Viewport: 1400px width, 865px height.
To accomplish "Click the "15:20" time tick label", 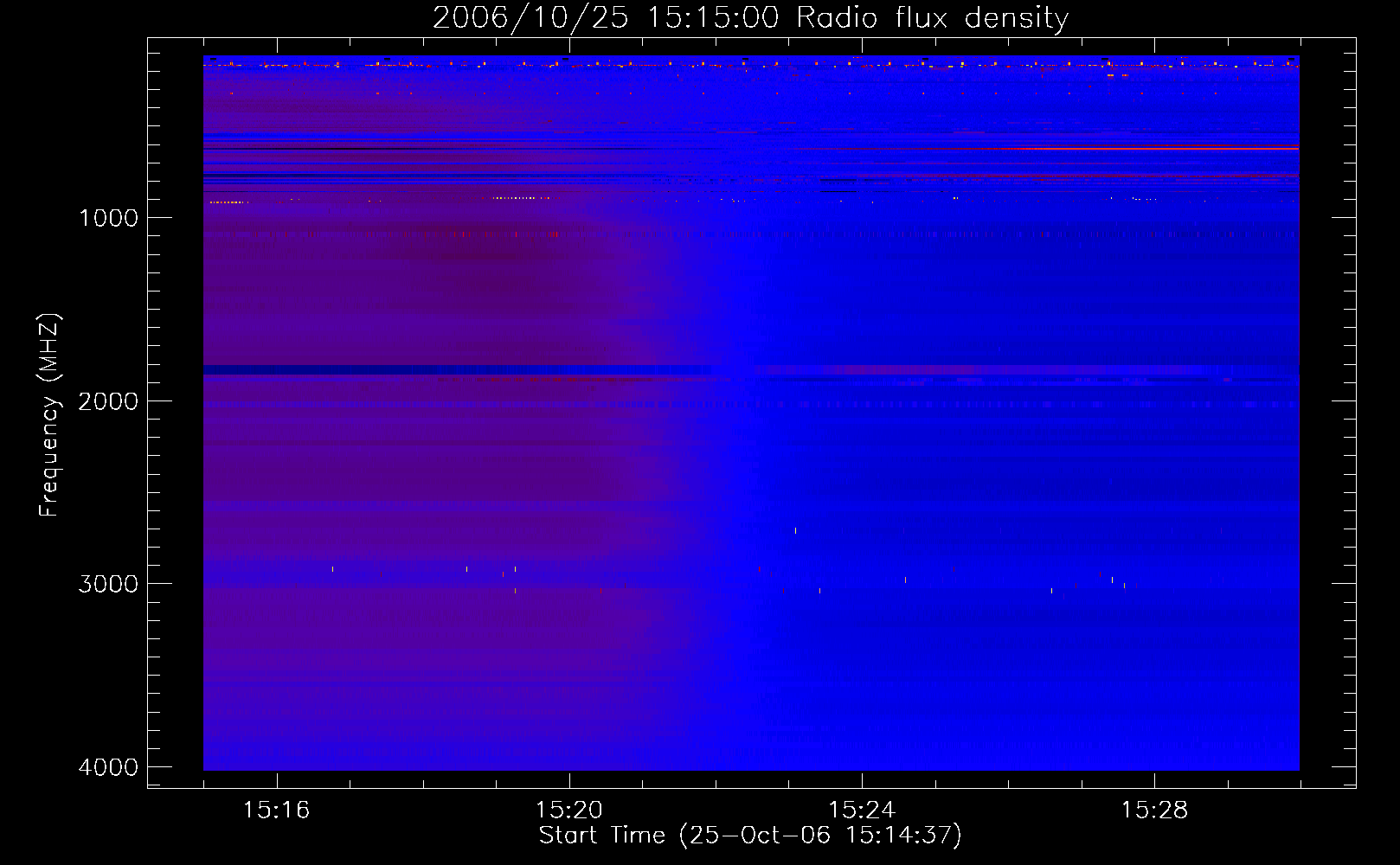I will (x=568, y=811).
